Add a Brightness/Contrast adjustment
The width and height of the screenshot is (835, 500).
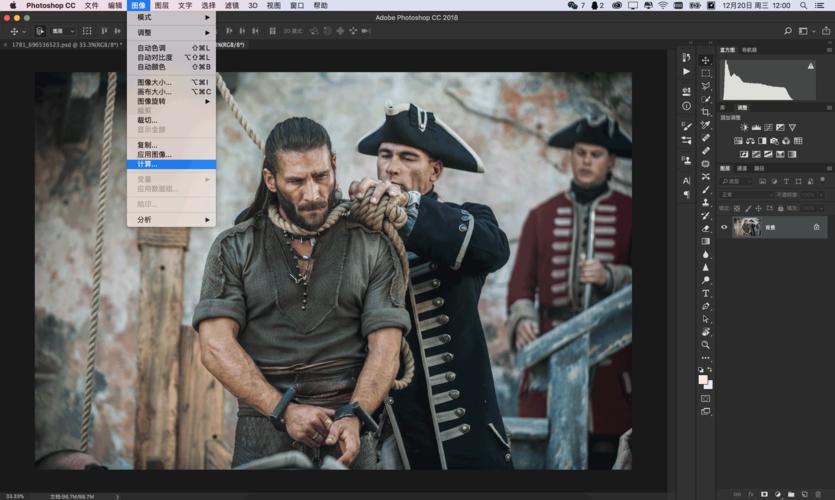[744, 127]
